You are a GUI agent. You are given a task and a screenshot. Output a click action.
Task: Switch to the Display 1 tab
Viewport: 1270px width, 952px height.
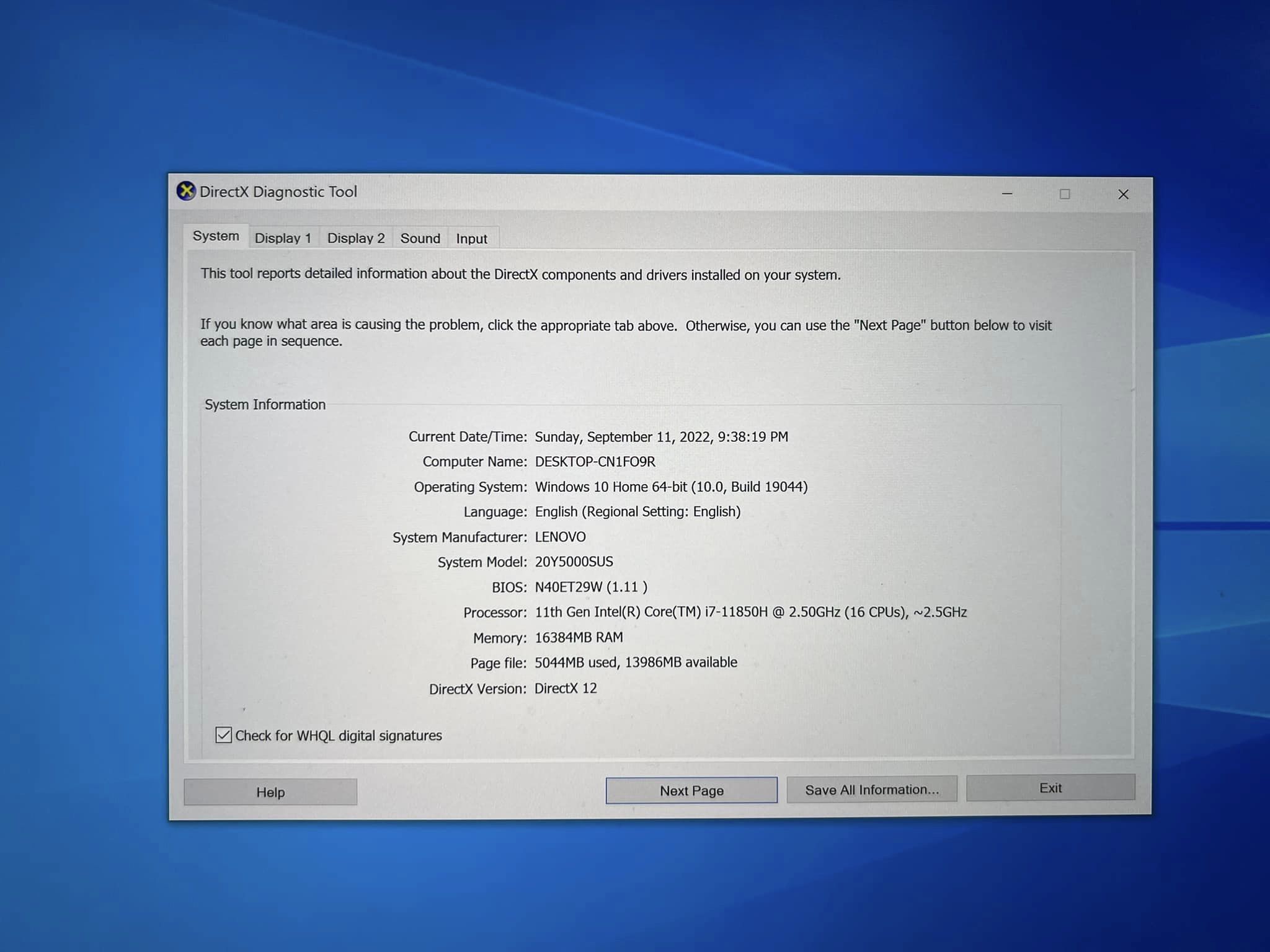click(x=283, y=238)
